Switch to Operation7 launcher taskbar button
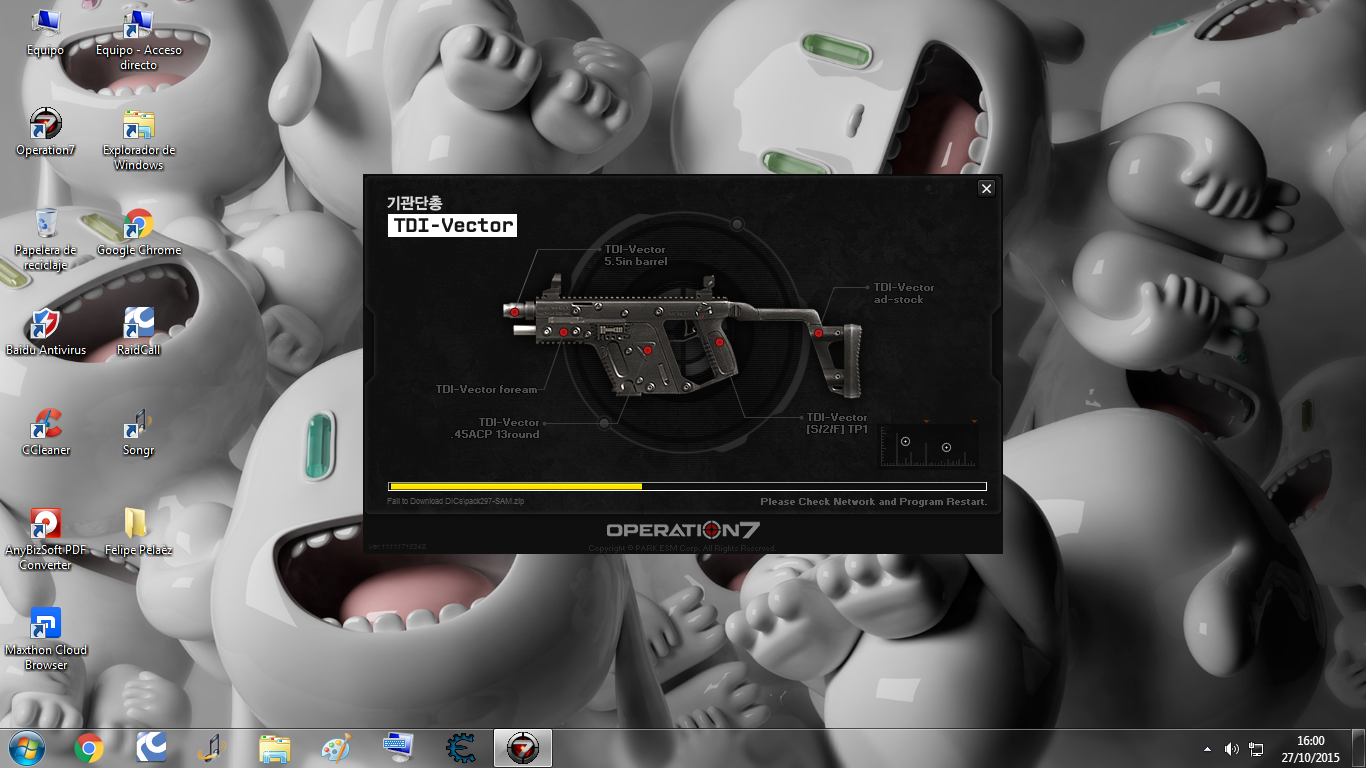This screenshot has width=1366, height=768. pyautogui.click(x=523, y=747)
